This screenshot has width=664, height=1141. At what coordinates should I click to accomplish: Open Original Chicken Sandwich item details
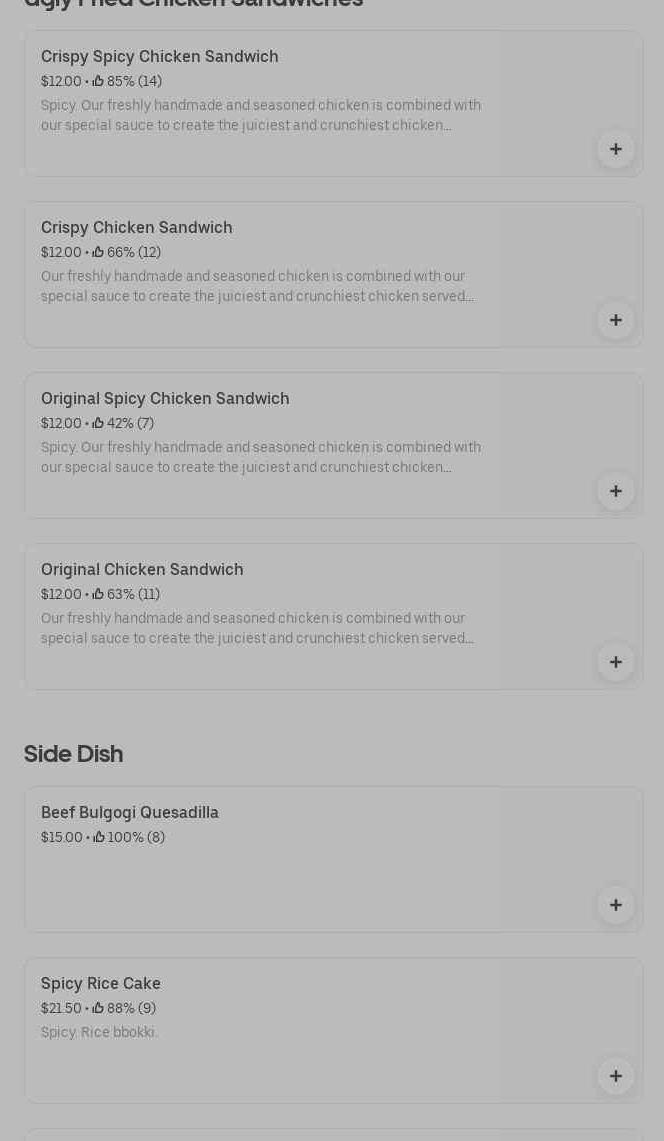pos(142,570)
